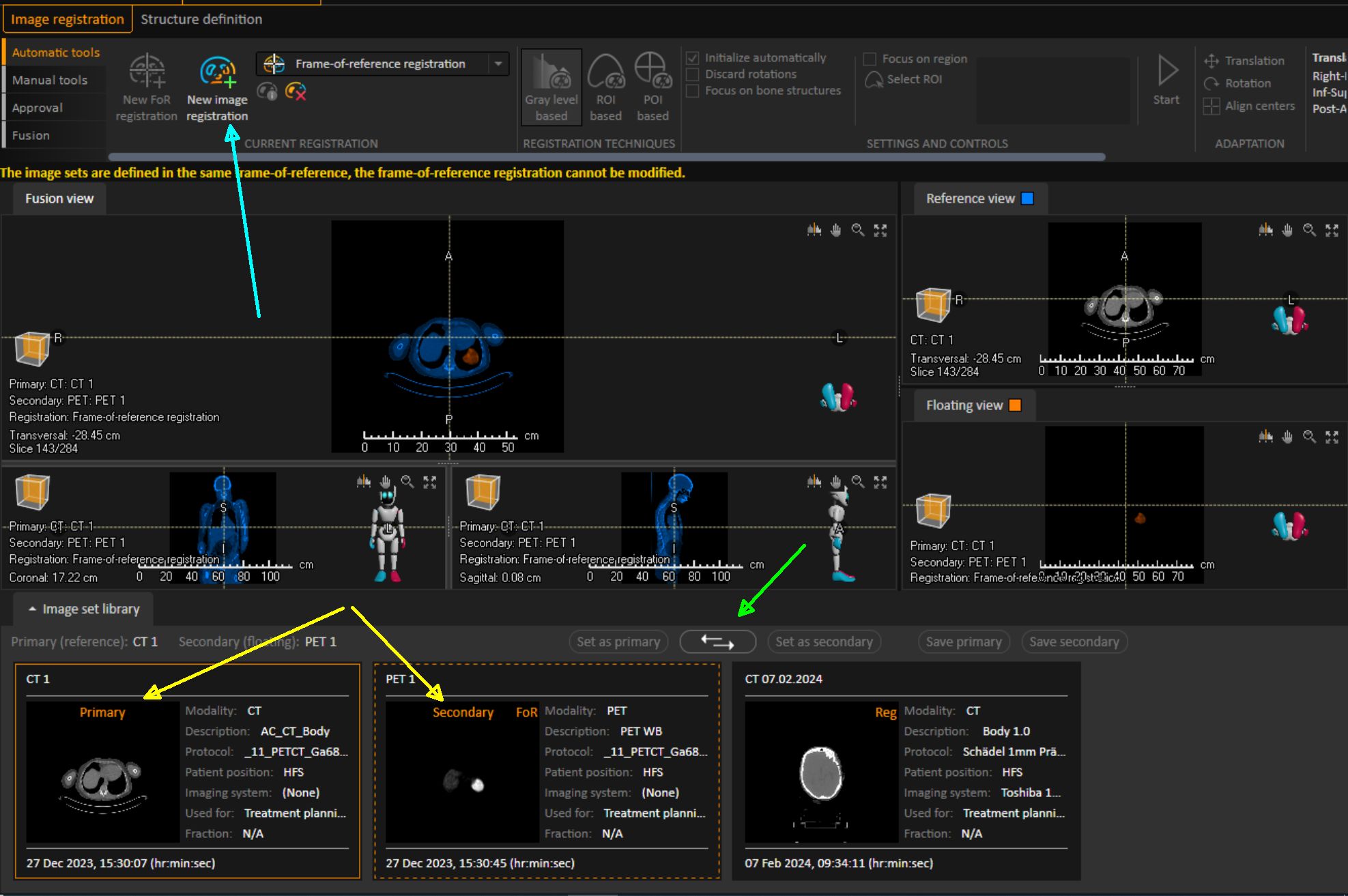Click the Set as secondary button

824,641
